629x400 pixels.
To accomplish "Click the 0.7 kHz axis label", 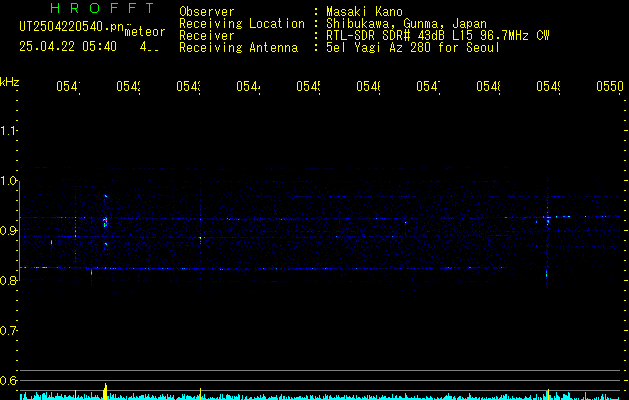I will tap(8, 331).
